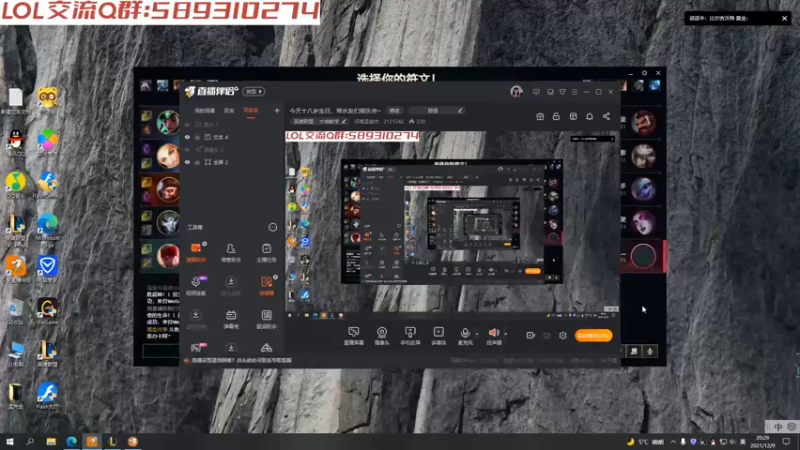Screen dimensions: 800x450
Task: Open the QQ penguin desktop icon
Action: click(16, 142)
